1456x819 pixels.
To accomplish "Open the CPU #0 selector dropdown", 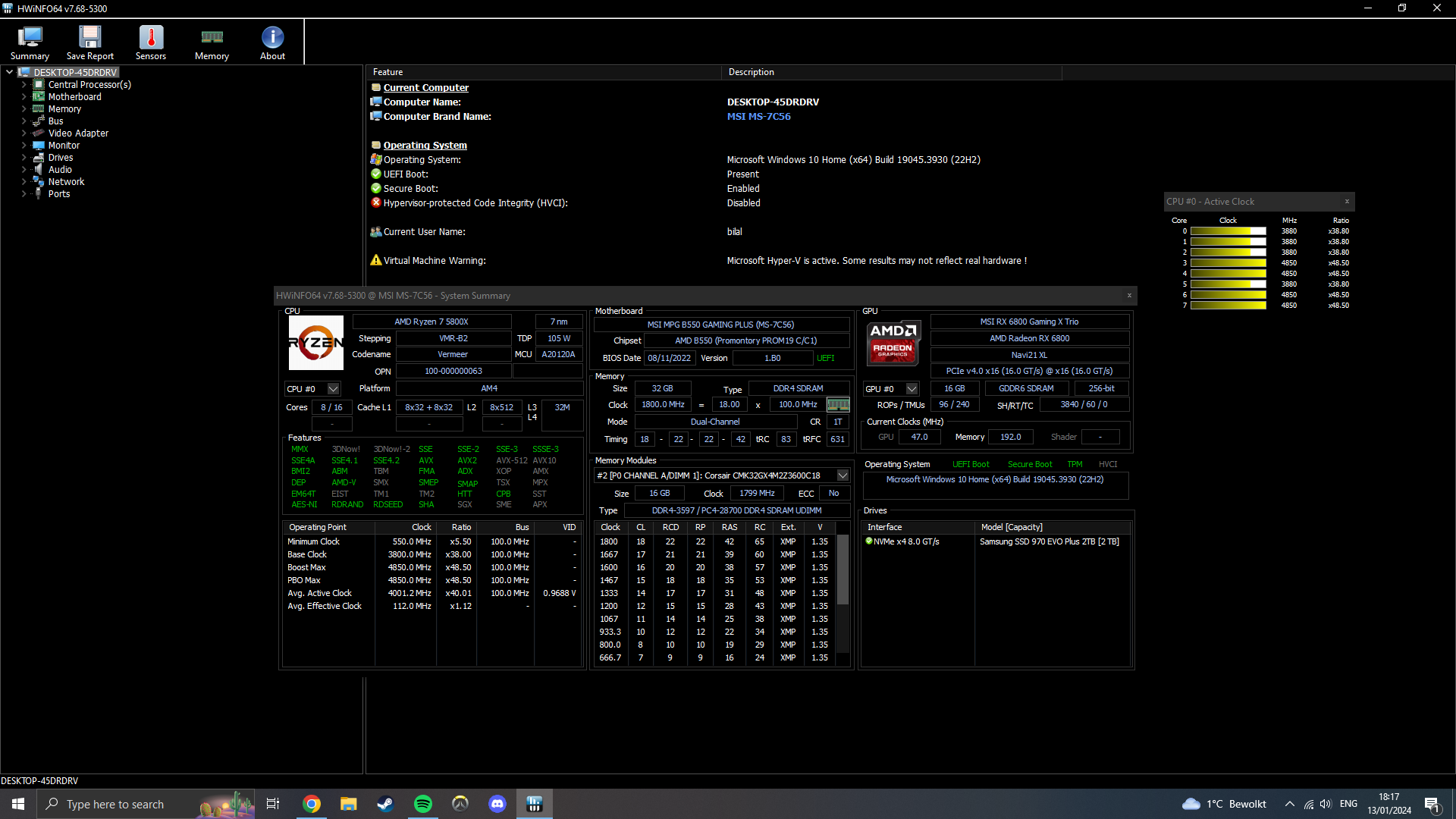I will (x=333, y=389).
